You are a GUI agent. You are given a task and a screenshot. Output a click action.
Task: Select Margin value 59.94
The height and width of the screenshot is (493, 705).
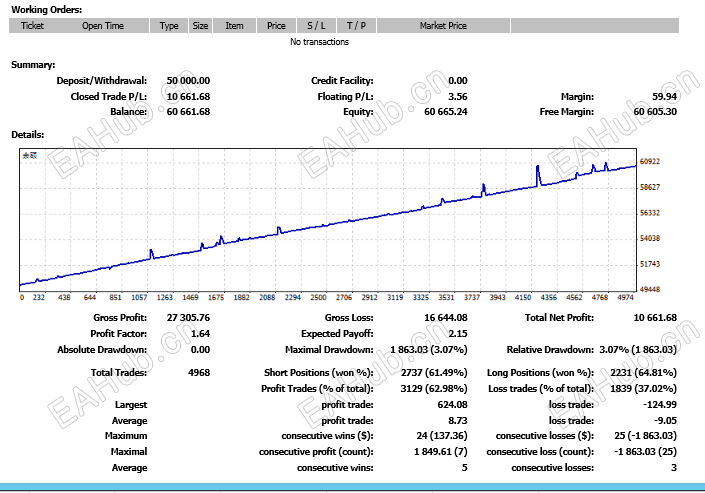pyautogui.click(x=665, y=96)
